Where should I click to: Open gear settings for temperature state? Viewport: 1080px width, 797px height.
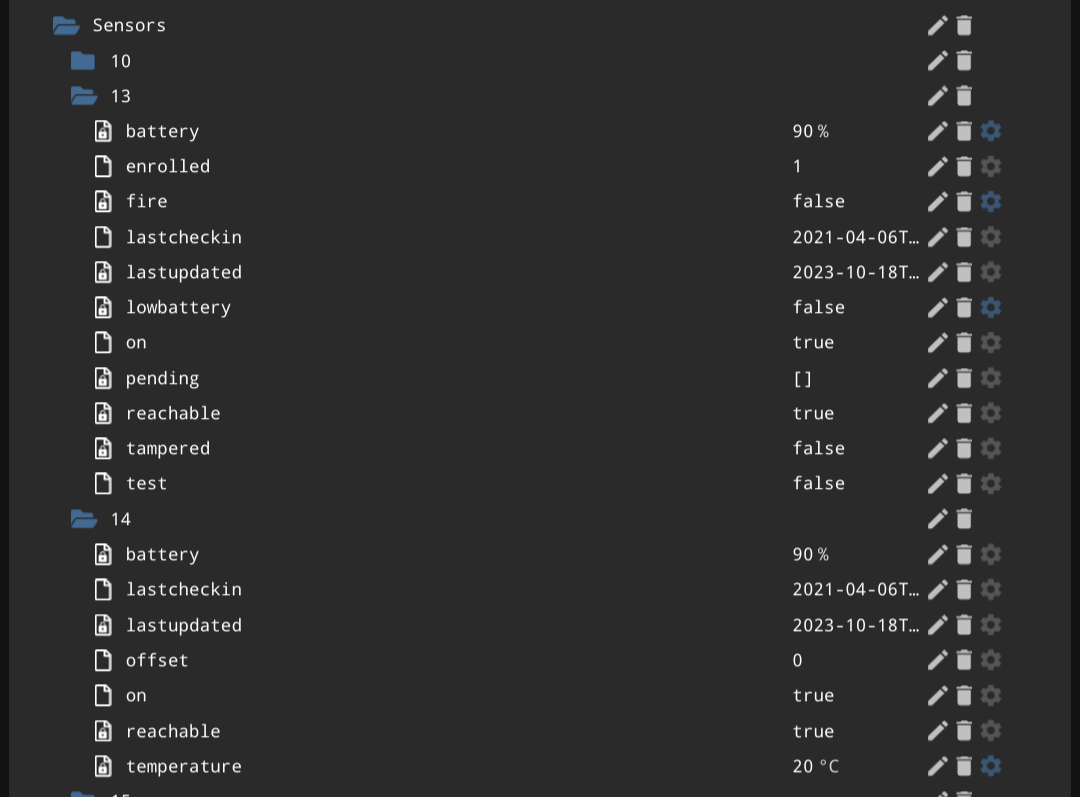[990, 766]
